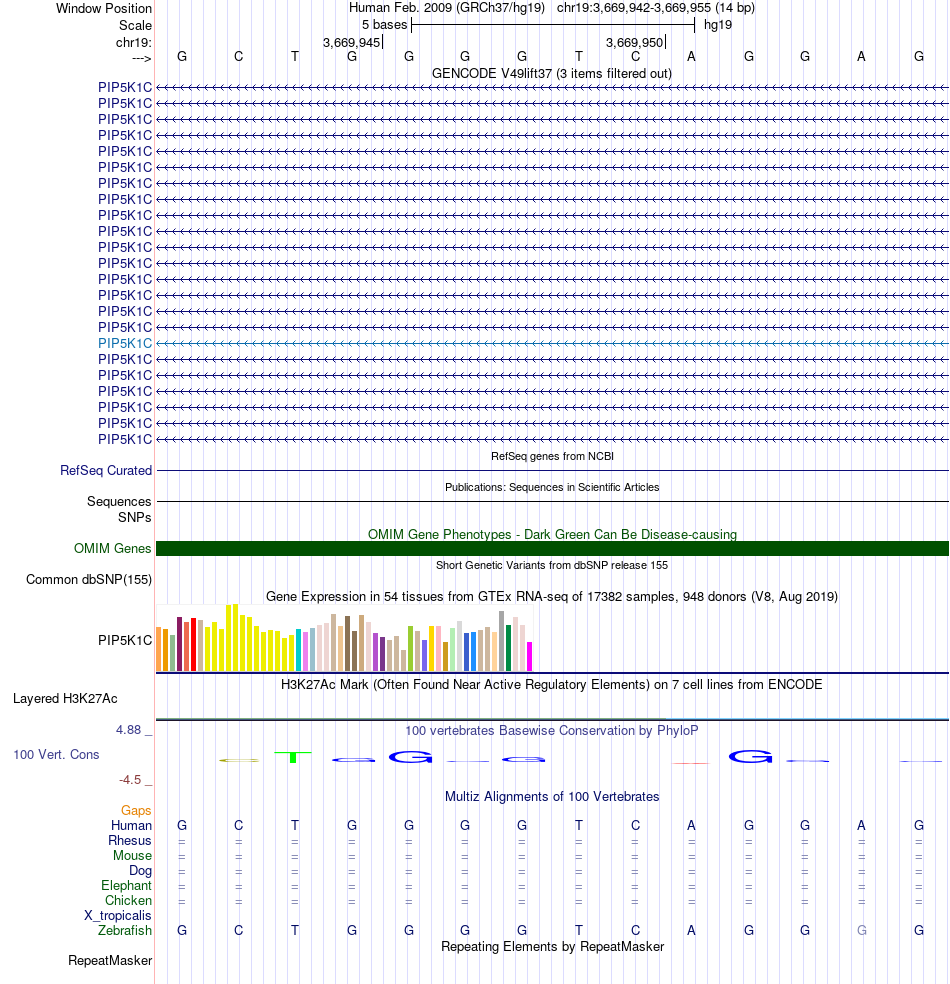
Task: Open OMIM Gene Phenotypes track title
Action: [552, 534]
